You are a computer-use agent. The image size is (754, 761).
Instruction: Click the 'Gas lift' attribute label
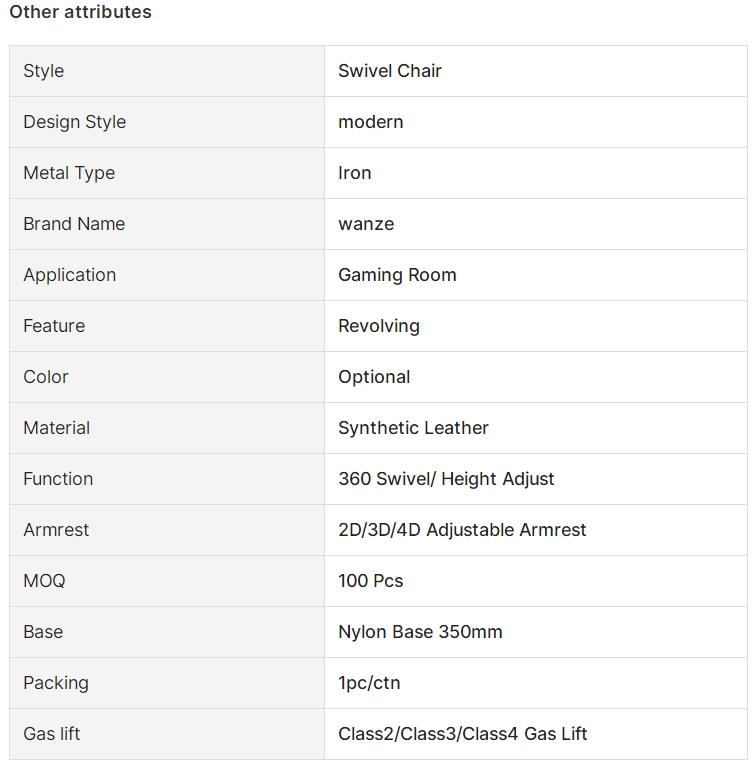pyautogui.click(x=51, y=734)
